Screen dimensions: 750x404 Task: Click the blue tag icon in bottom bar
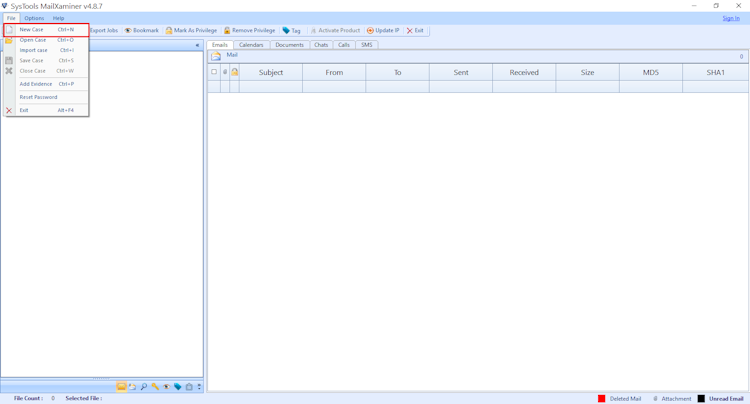click(178, 387)
